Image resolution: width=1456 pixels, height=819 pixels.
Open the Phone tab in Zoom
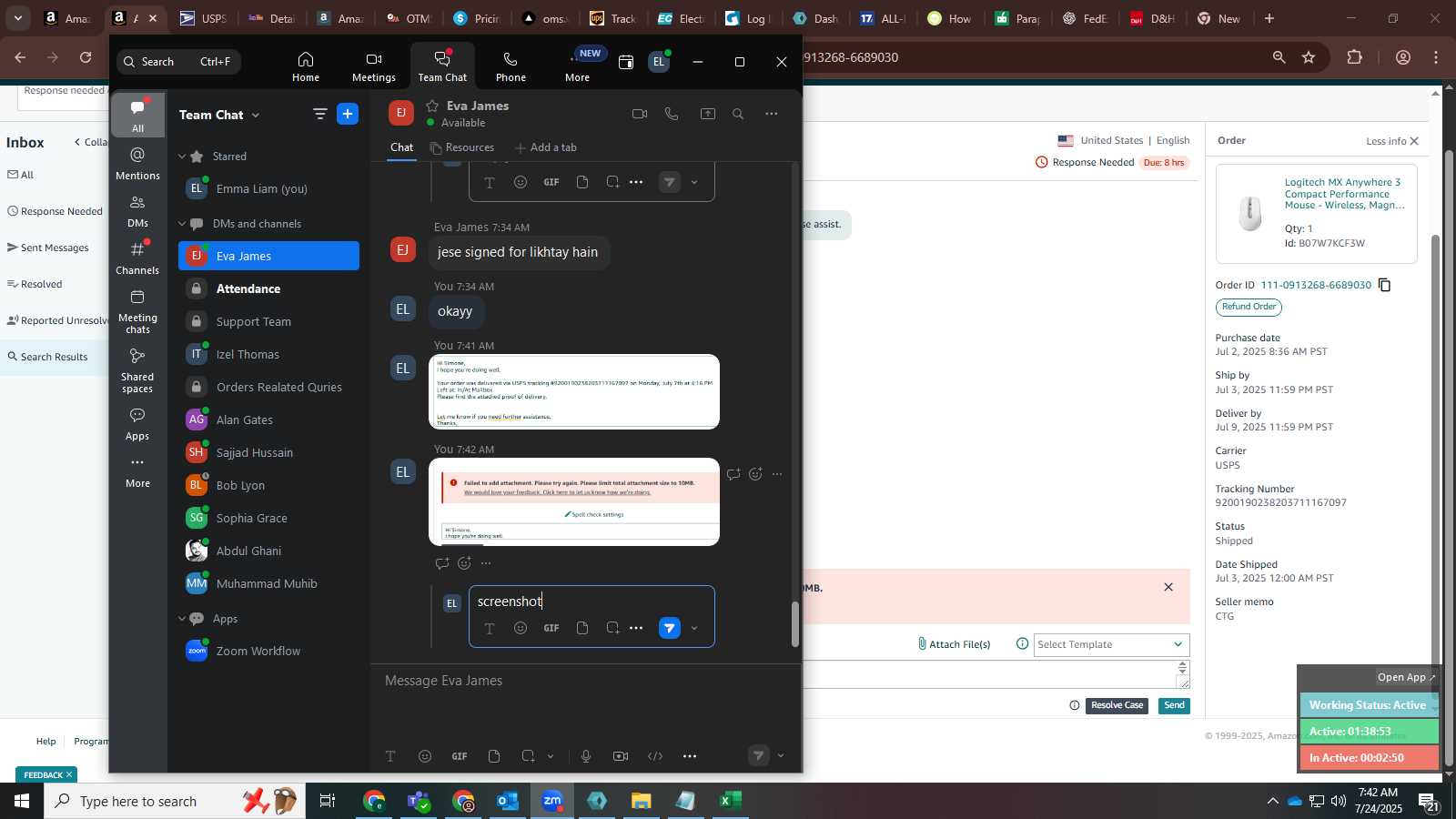pos(511,66)
